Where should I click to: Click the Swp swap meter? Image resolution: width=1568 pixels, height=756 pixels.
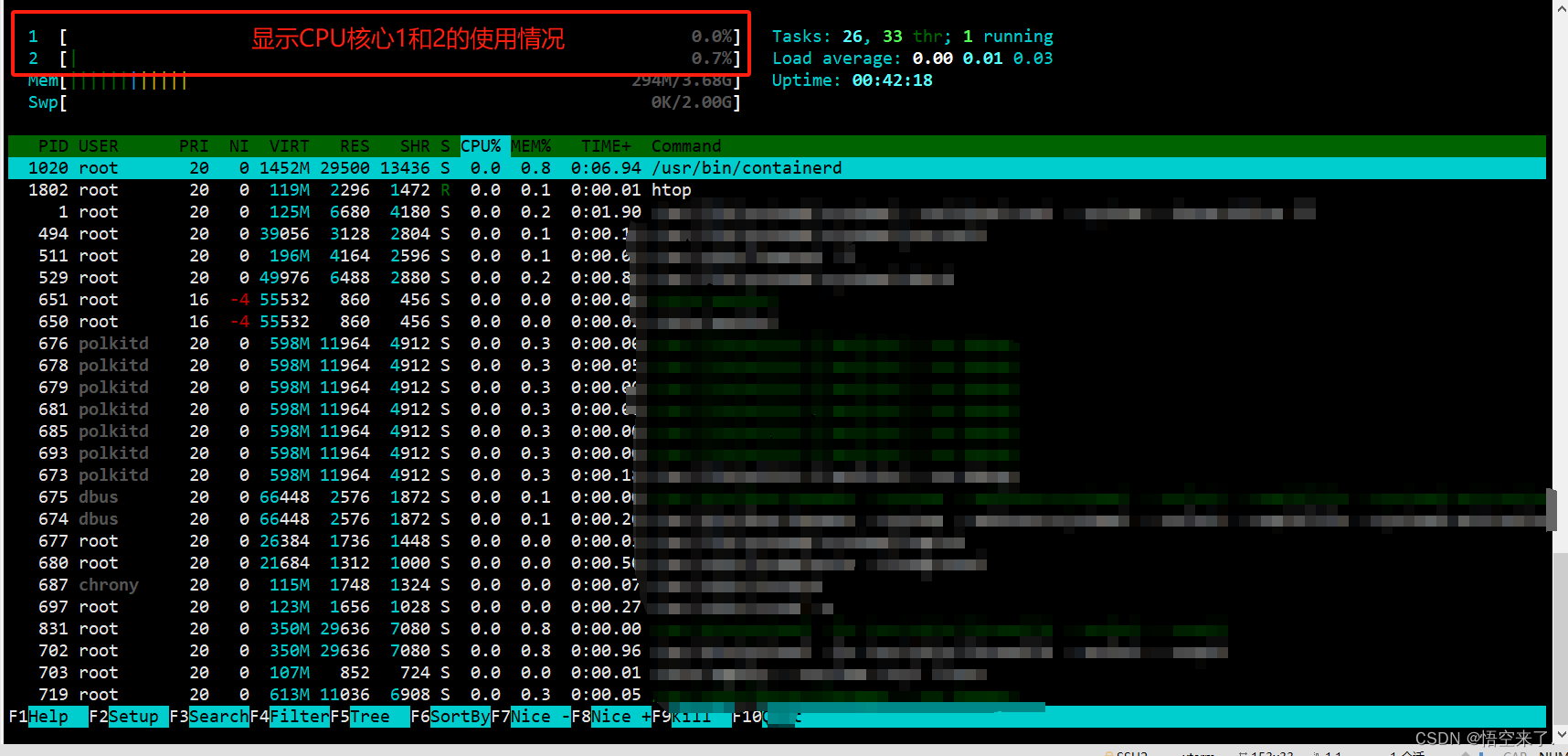point(384,102)
